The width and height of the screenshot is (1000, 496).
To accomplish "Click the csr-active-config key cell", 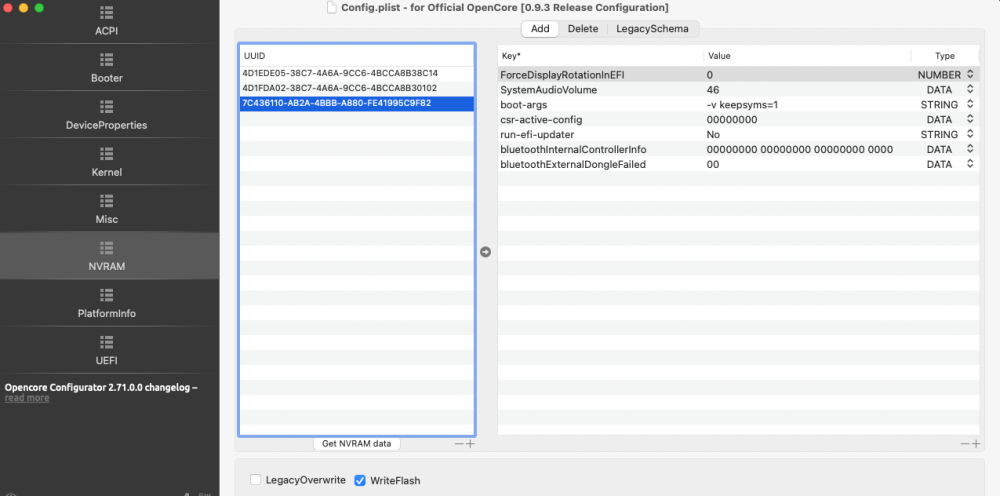I will (541, 119).
